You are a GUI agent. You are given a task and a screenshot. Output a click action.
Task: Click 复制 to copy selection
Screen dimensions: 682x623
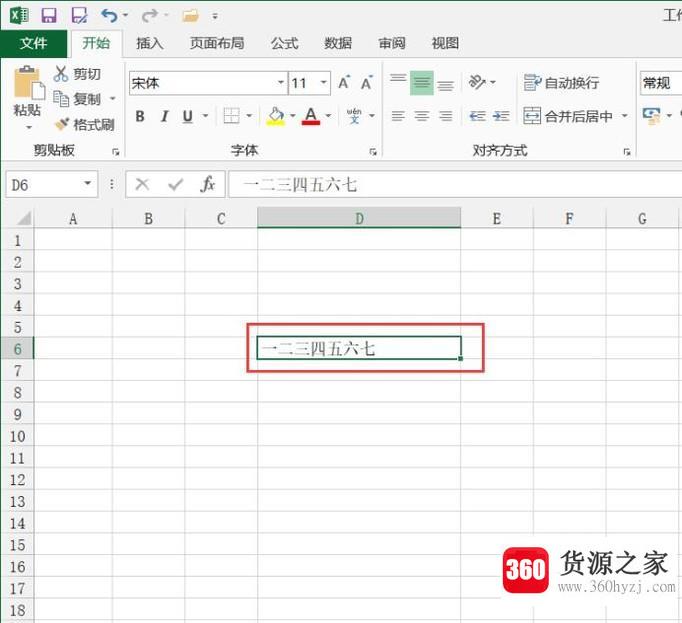click(77, 99)
